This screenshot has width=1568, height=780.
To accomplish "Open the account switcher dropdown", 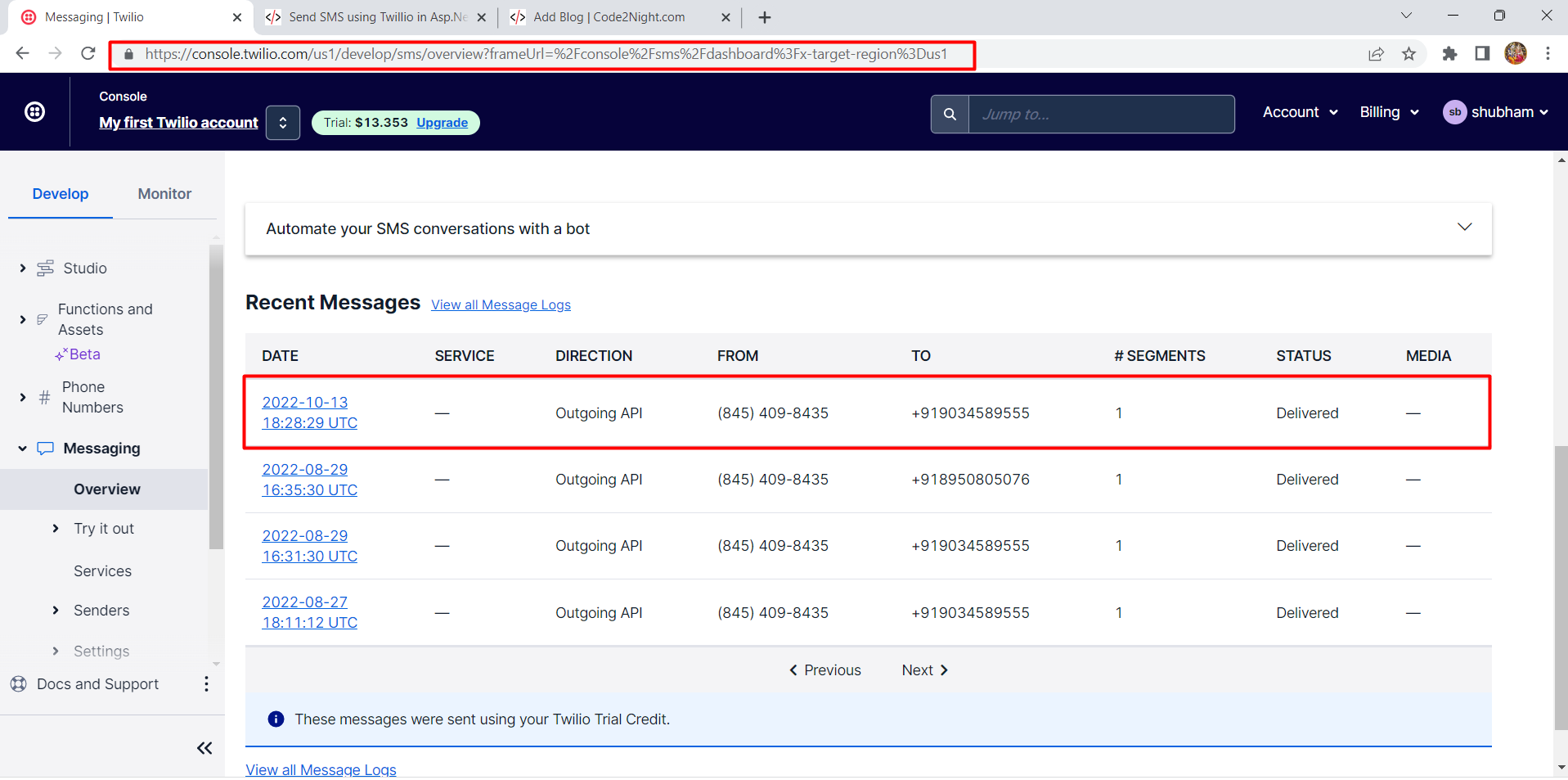I will pyautogui.click(x=283, y=123).
